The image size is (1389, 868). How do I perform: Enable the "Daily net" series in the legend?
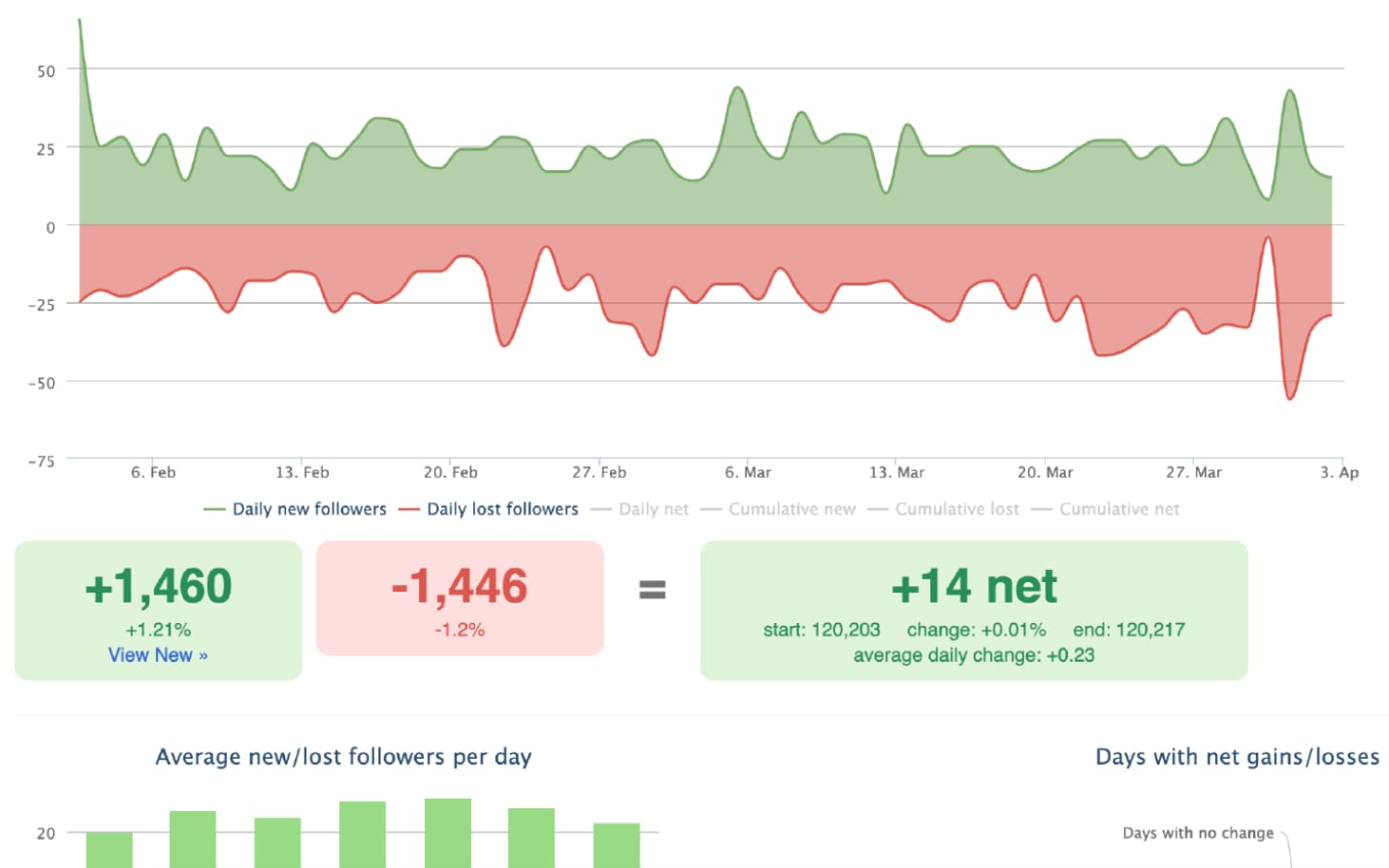pos(653,509)
